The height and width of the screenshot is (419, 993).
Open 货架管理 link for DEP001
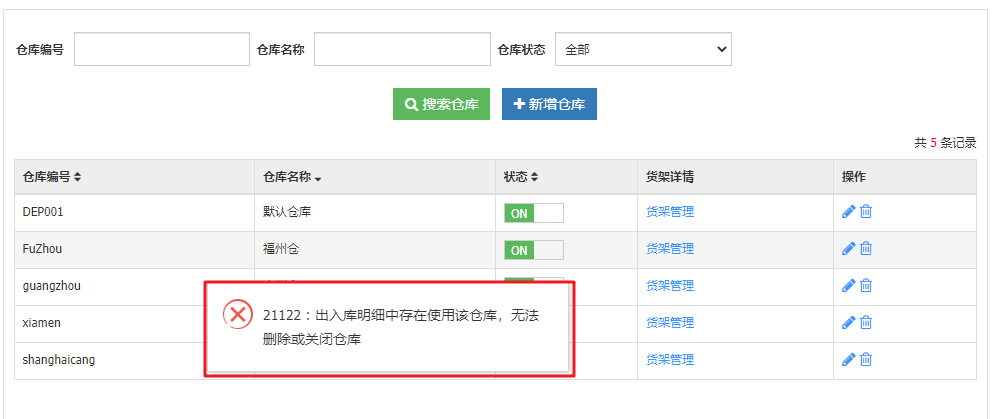(669, 211)
